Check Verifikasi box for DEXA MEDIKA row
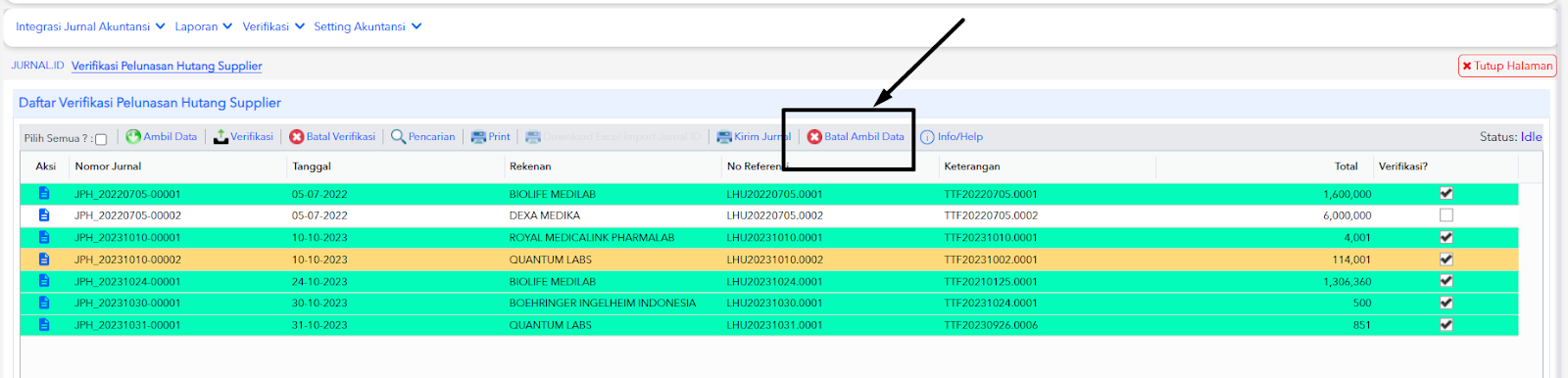The height and width of the screenshot is (378, 1568). pos(1446,214)
